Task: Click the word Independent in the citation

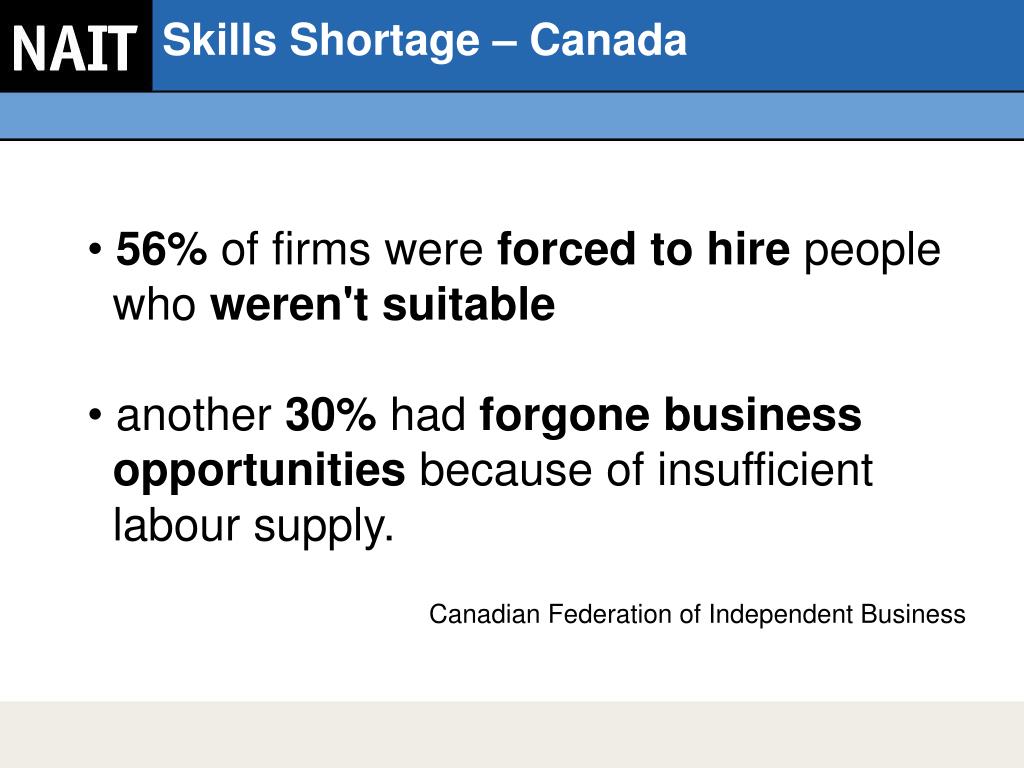Action: coord(781,615)
